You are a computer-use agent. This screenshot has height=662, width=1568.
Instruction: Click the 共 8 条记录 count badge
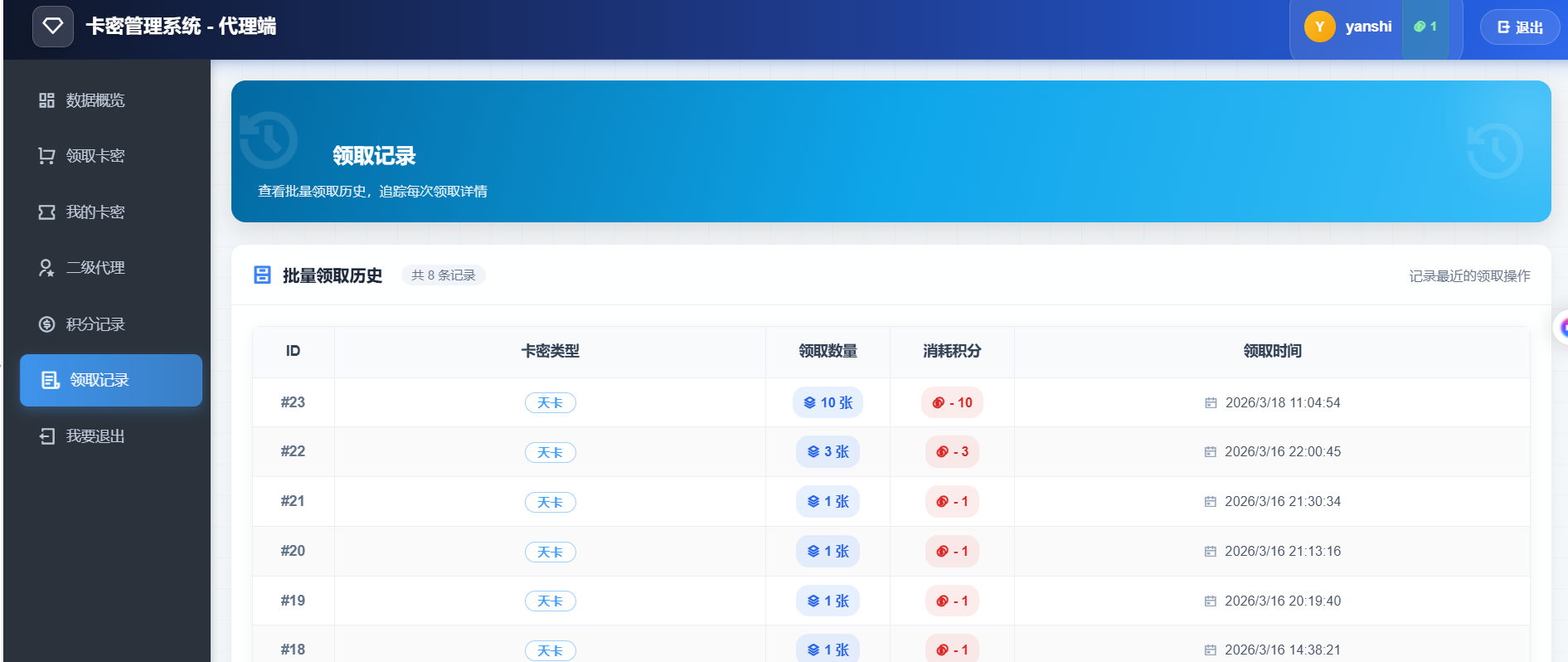pyautogui.click(x=444, y=275)
